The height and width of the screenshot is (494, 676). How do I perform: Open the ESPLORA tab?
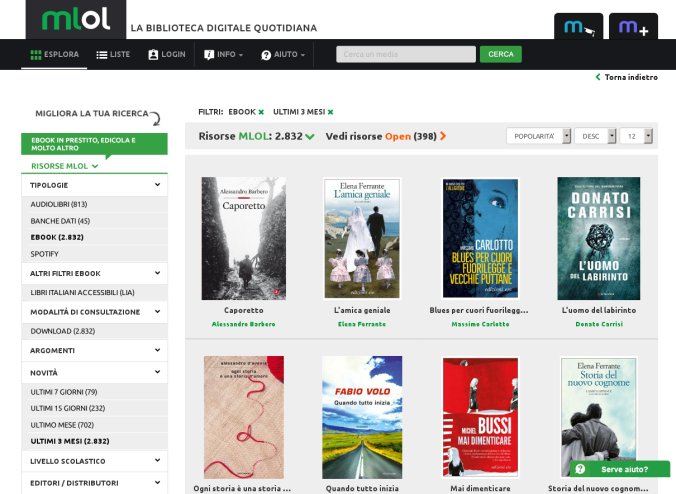pyautogui.click(x=54, y=54)
